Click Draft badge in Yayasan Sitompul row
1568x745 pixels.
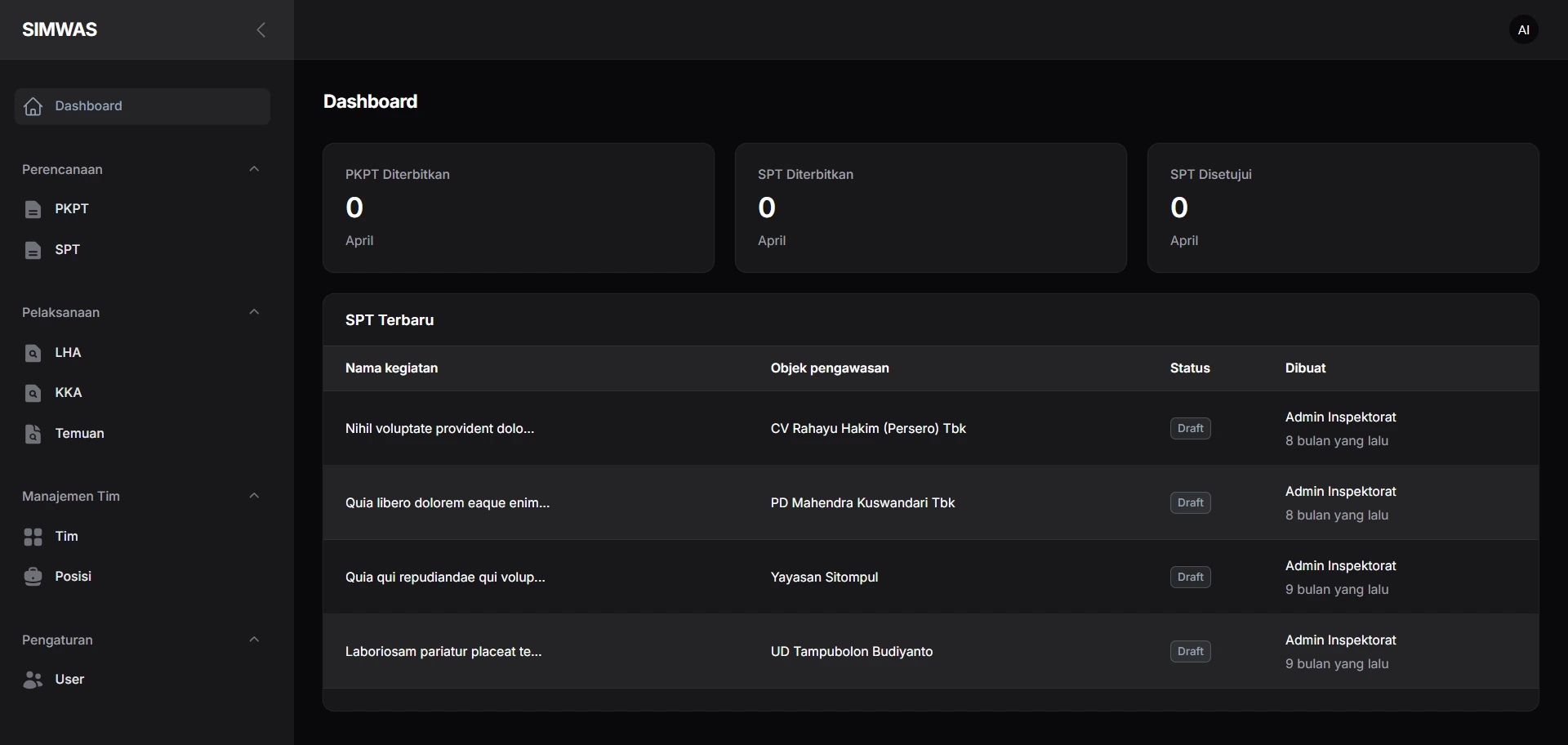(1190, 578)
